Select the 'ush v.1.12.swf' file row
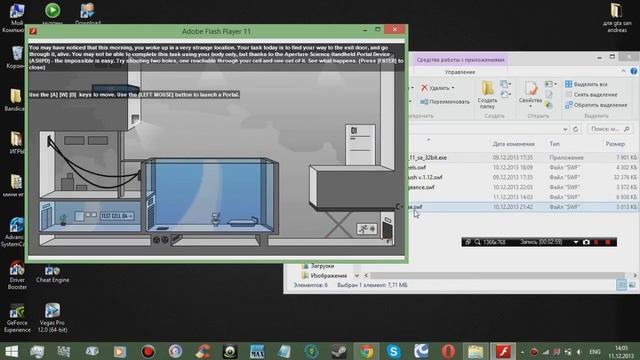The width and height of the screenshot is (640, 360). tap(524, 177)
